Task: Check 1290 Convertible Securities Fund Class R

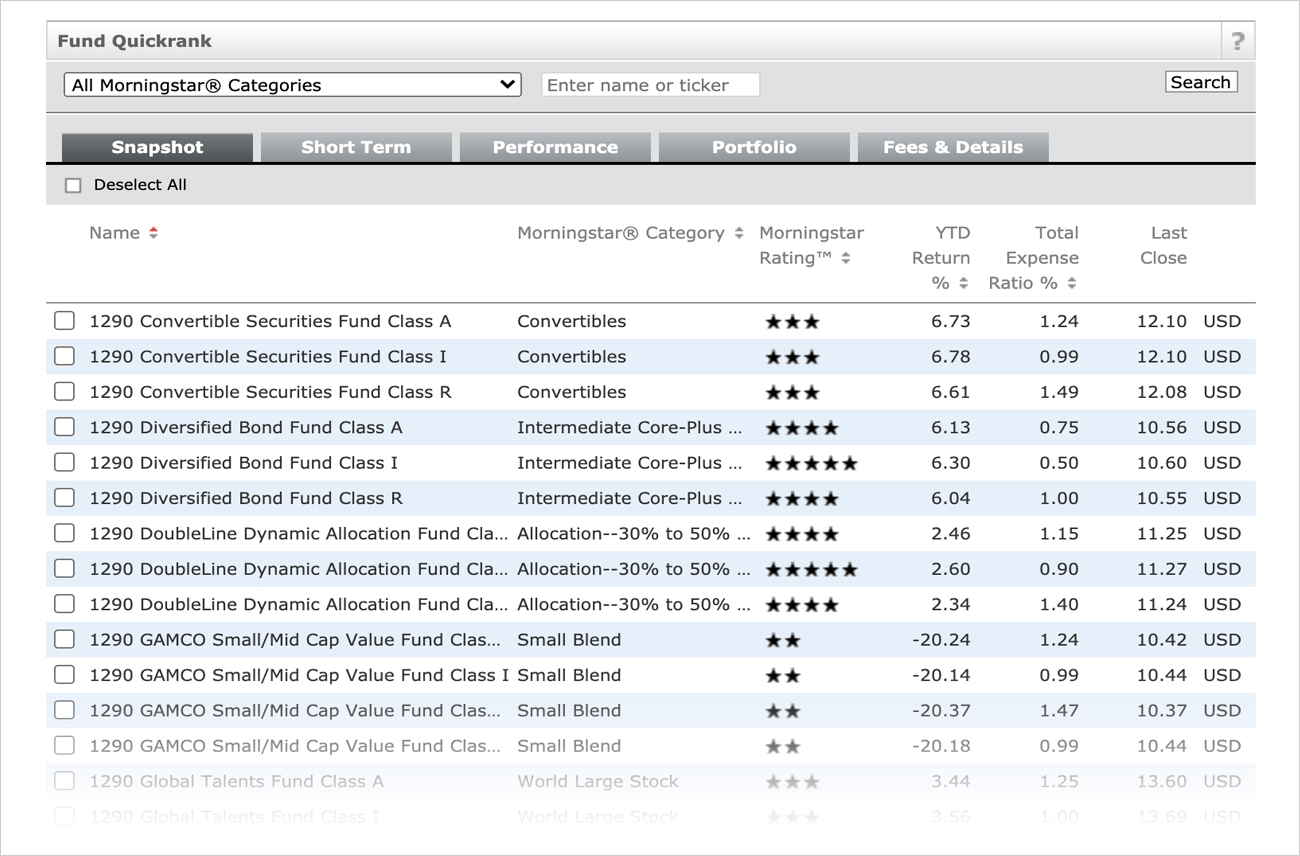Action: [64, 392]
